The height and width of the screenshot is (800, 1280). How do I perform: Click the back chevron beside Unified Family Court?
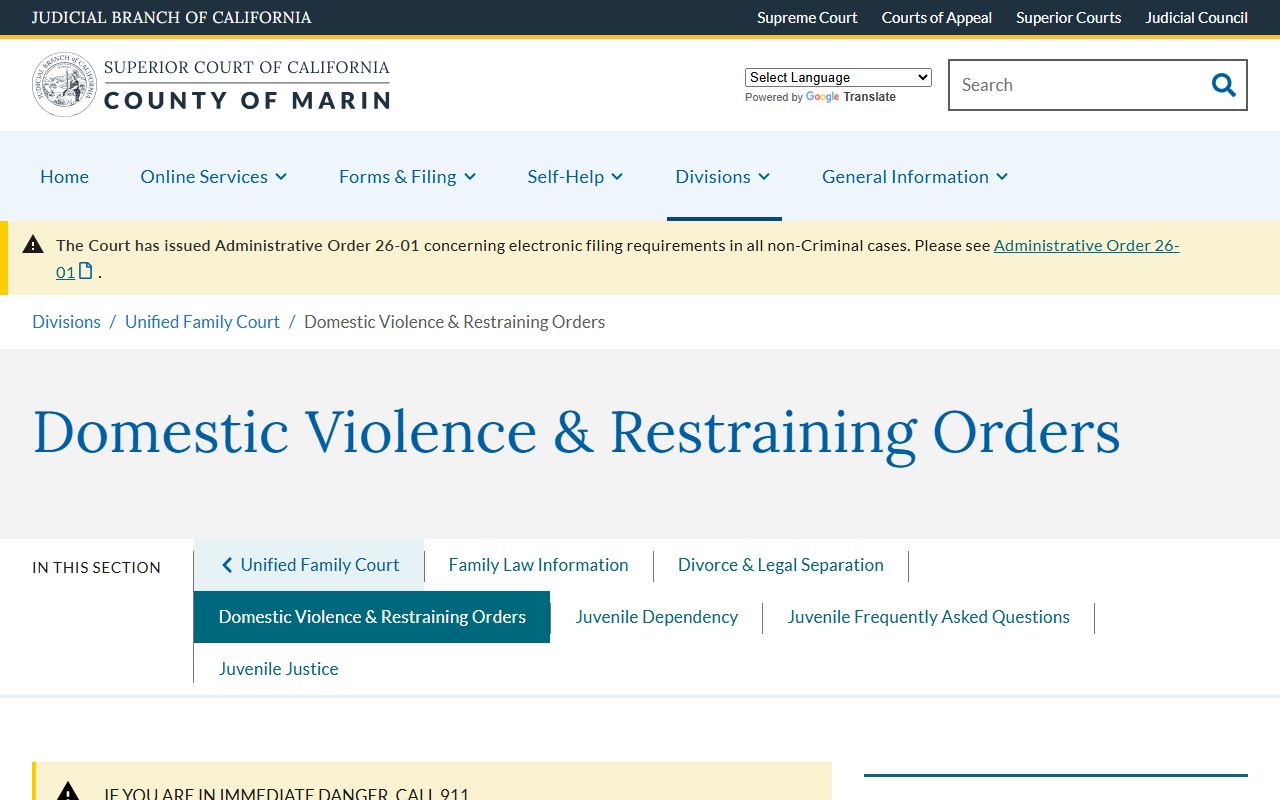pos(227,565)
